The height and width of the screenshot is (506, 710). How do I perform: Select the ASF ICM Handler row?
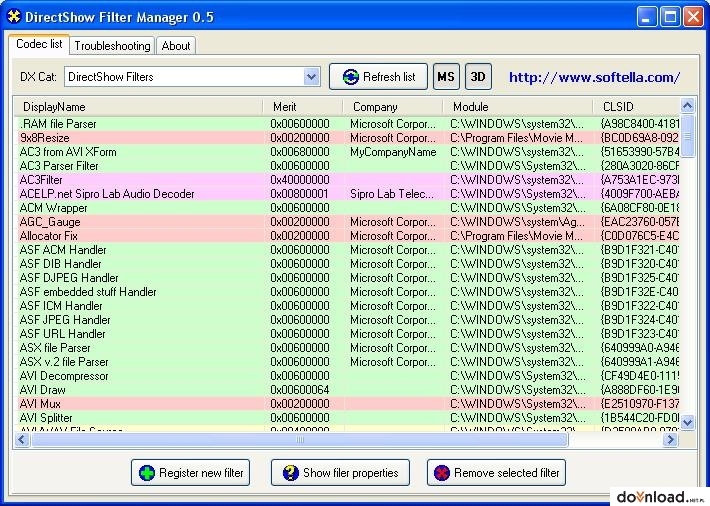coord(347,306)
